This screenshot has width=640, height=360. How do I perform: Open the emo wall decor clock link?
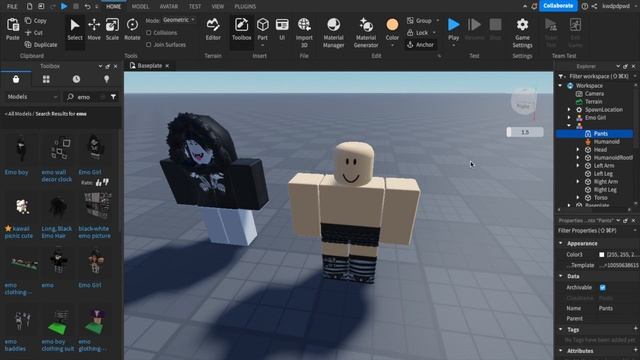[56, 176]
